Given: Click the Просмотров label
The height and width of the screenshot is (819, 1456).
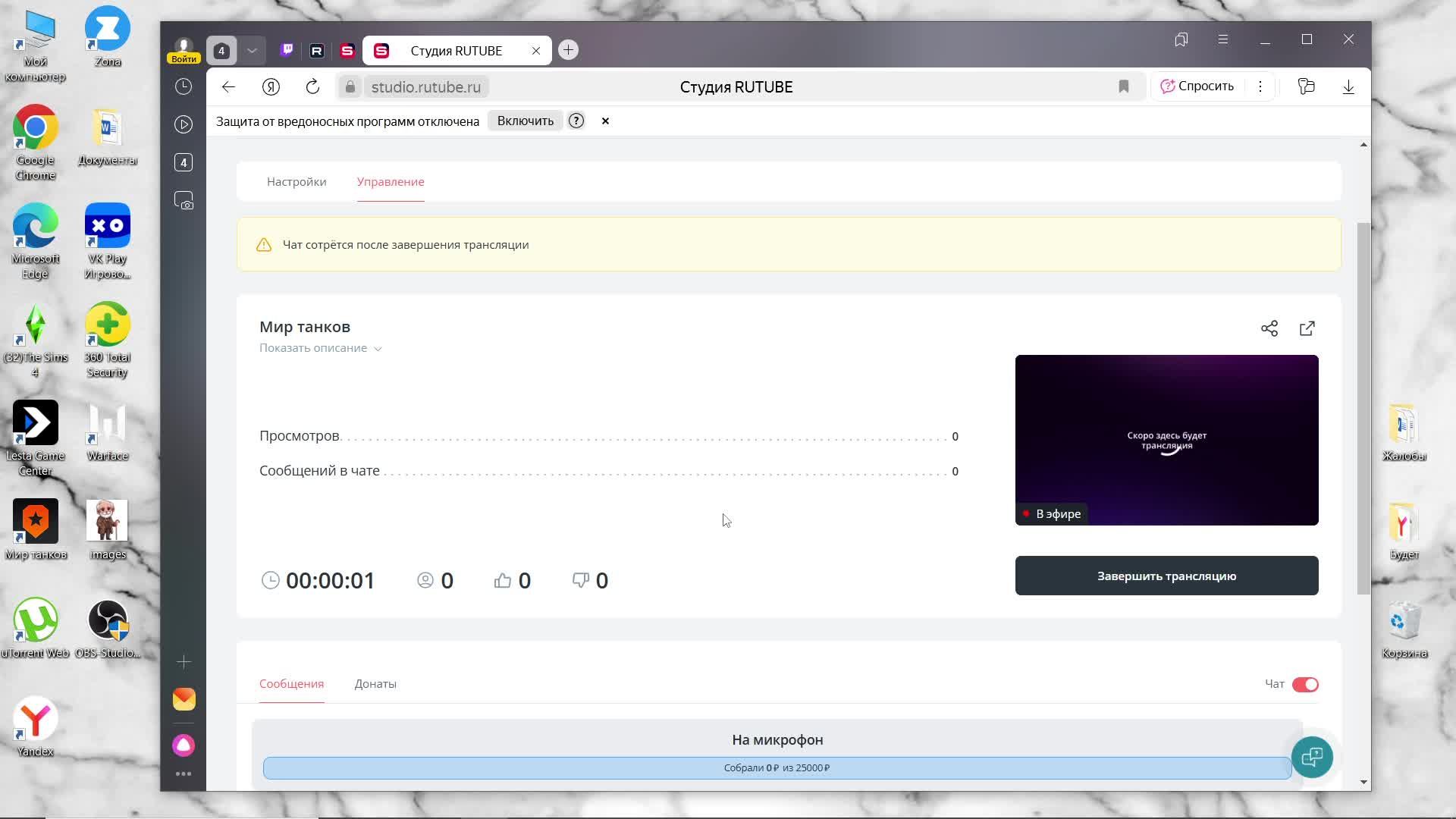Looking at the screenshot, I should click(299, 436).
